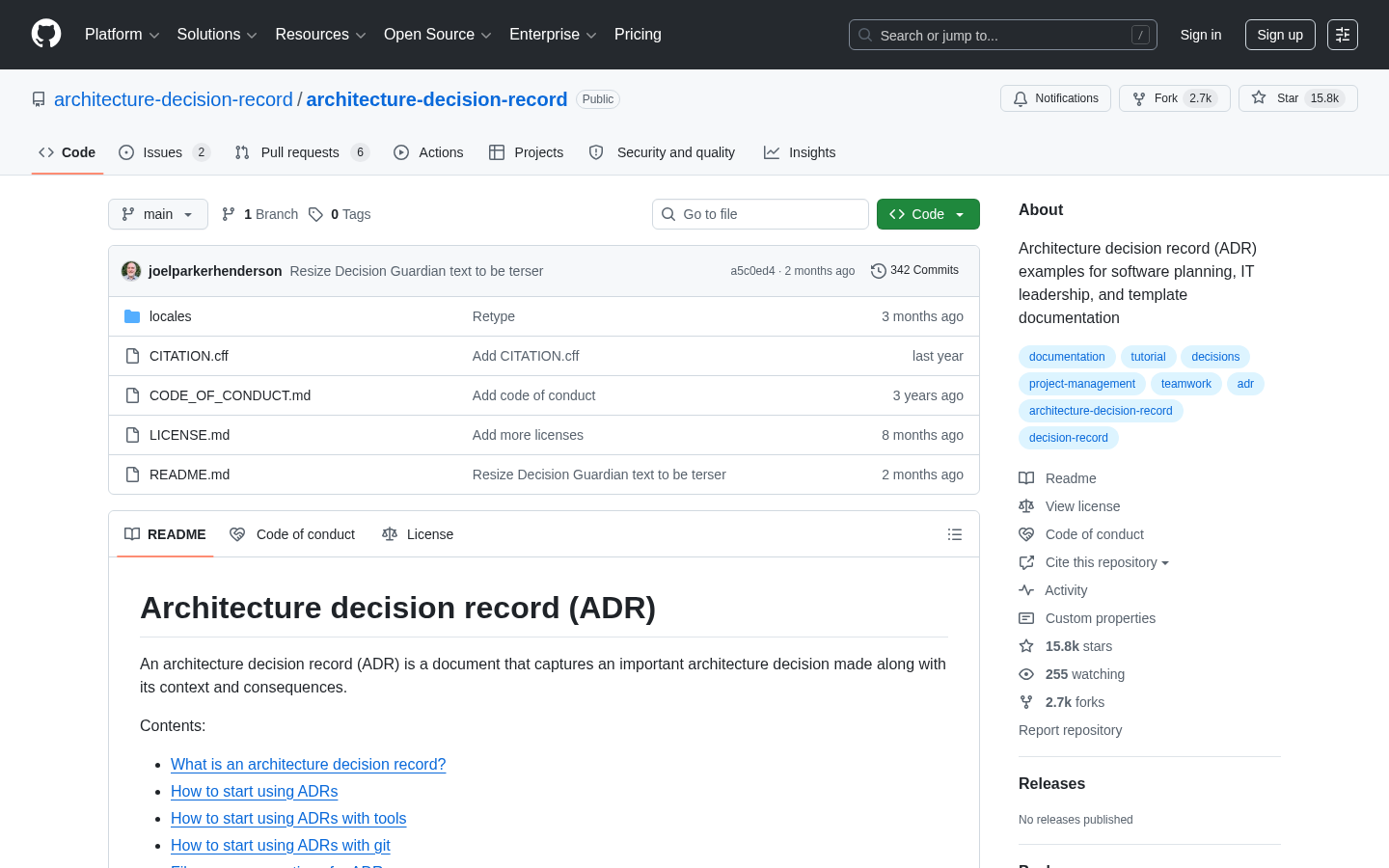Click the Sign up button
The image size is (1389, 868).
(1280, 35)
